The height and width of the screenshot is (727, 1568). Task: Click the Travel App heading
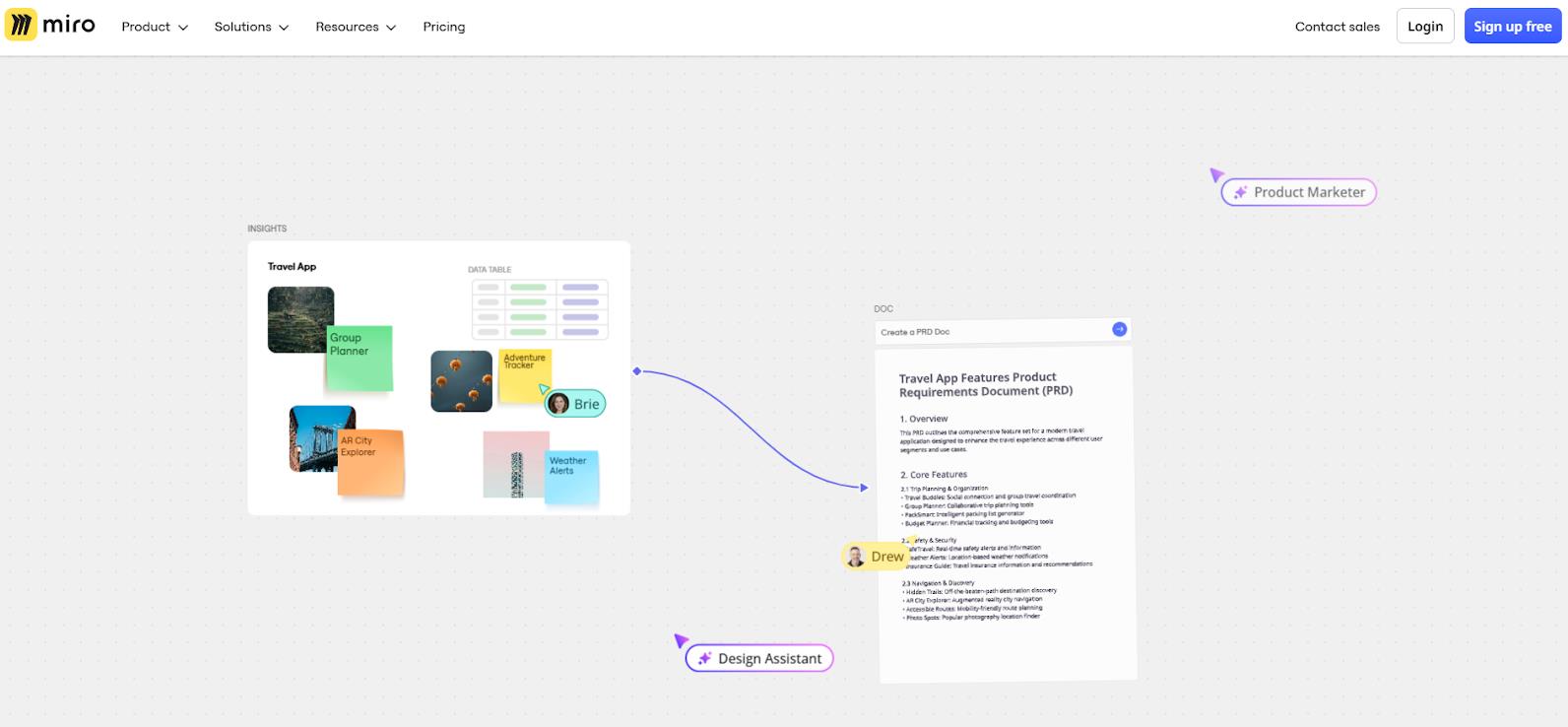[x=292, y=267]
